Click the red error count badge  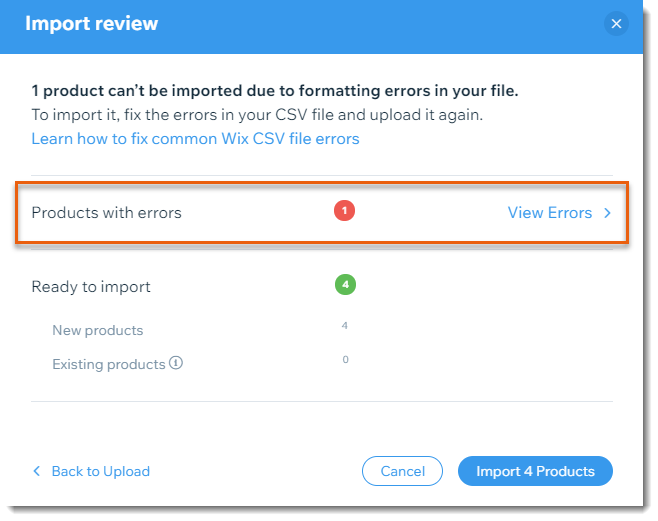click(x=345, y=211)
